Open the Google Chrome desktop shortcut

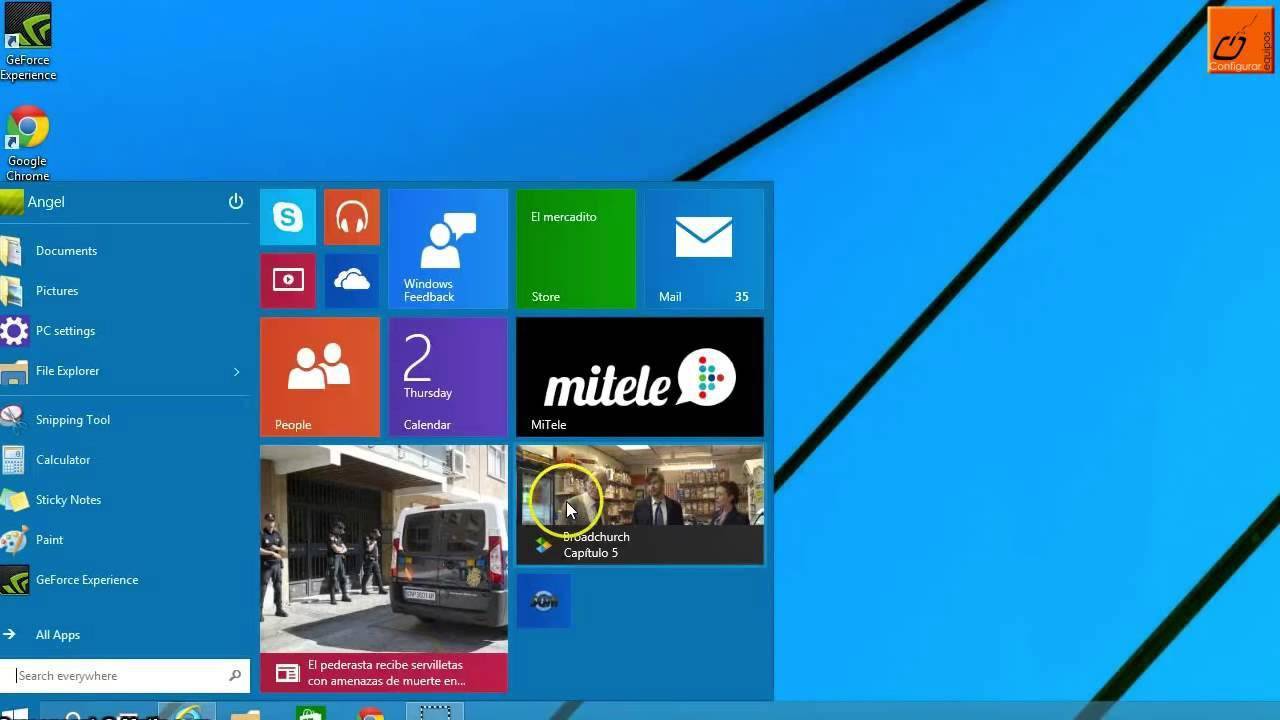(28, 142)
